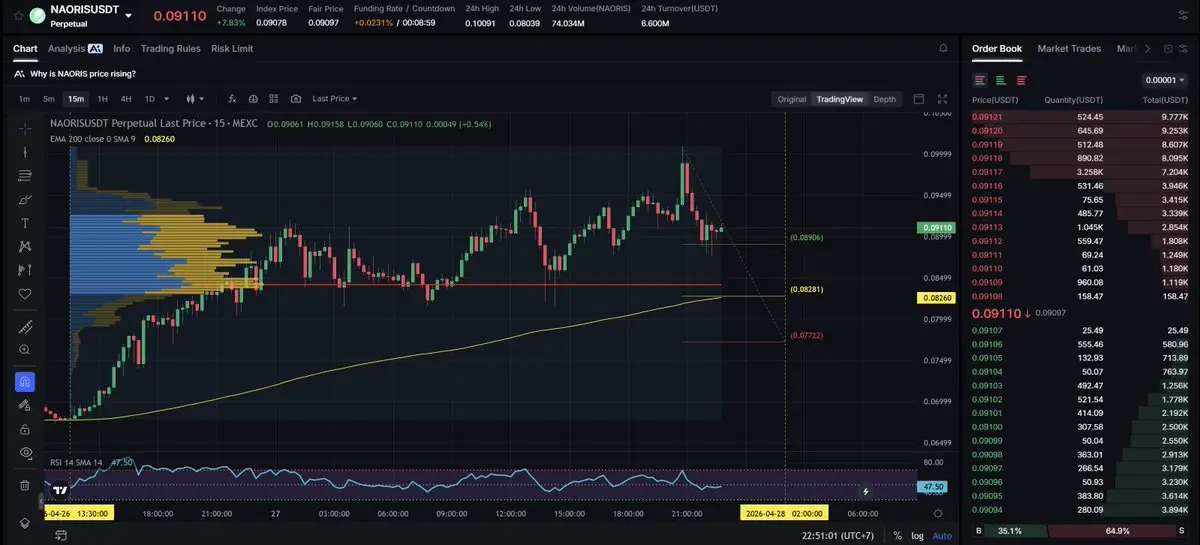Open price alerts bell icon
The width and height of the screenshot is (1200, 545).
(x=943, y=48)
